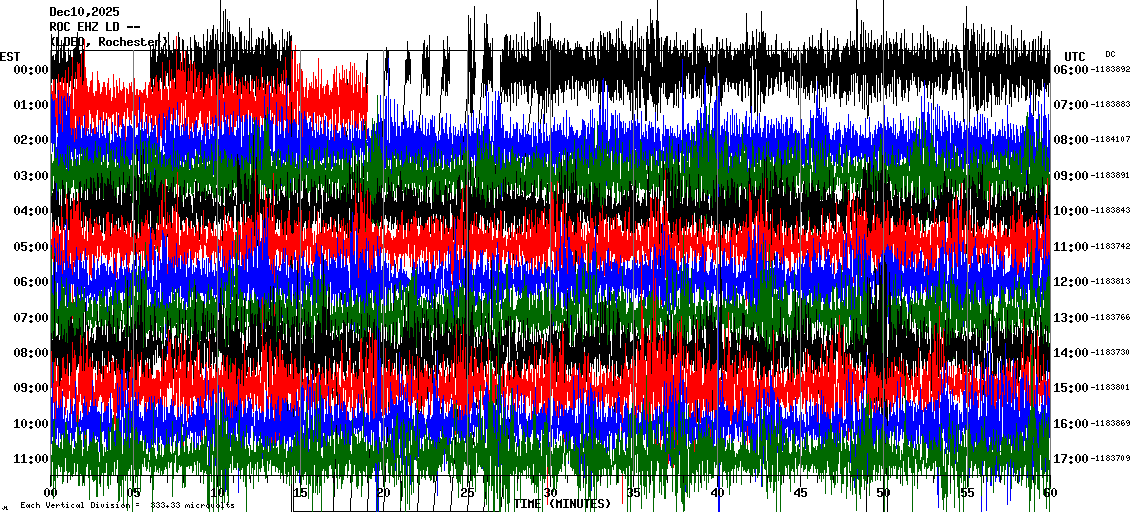Click the TIME (MINUTES) axis title
The width and height of the screenshot is (1130, 519).
(x=562, y=504)
